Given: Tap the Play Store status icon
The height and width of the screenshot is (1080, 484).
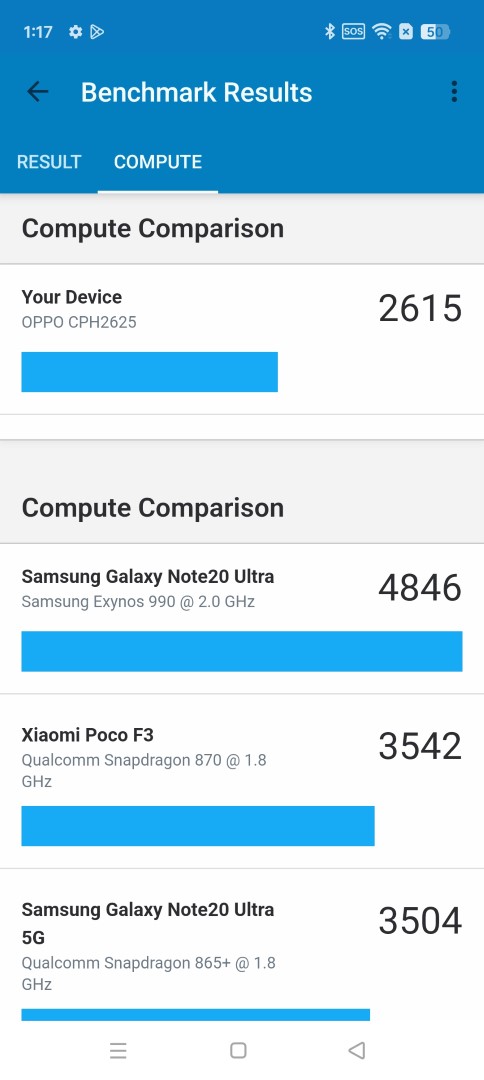Looking at the screenshot, I should click(97, 32).
